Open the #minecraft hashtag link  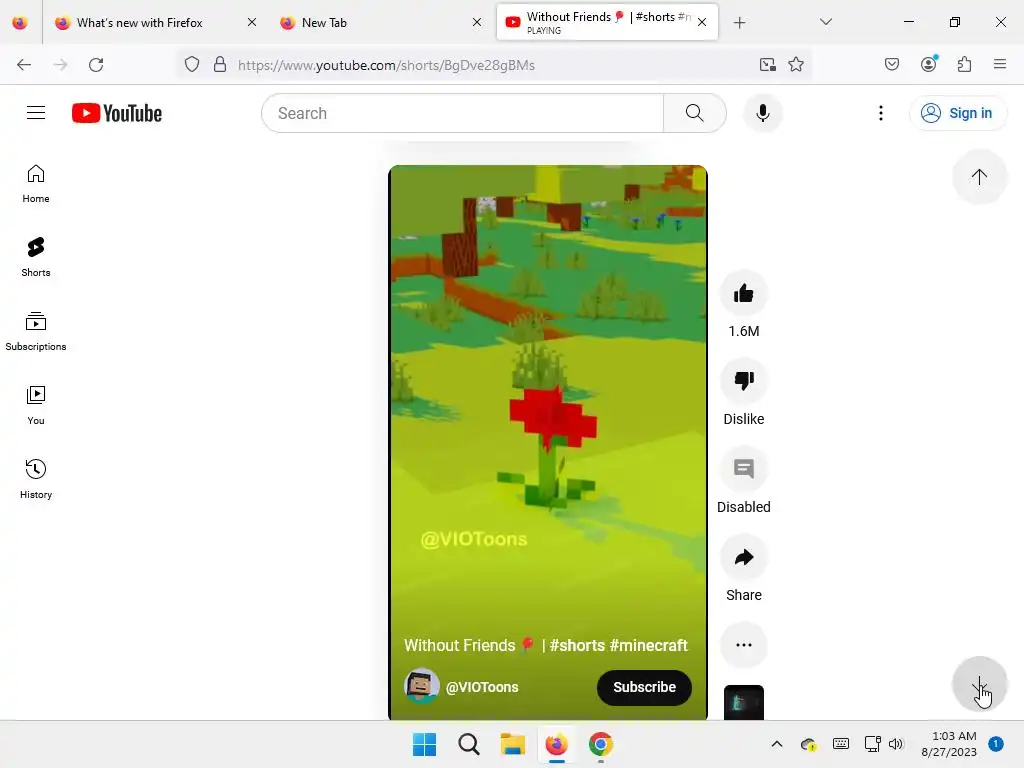click(x=648, y=645)
